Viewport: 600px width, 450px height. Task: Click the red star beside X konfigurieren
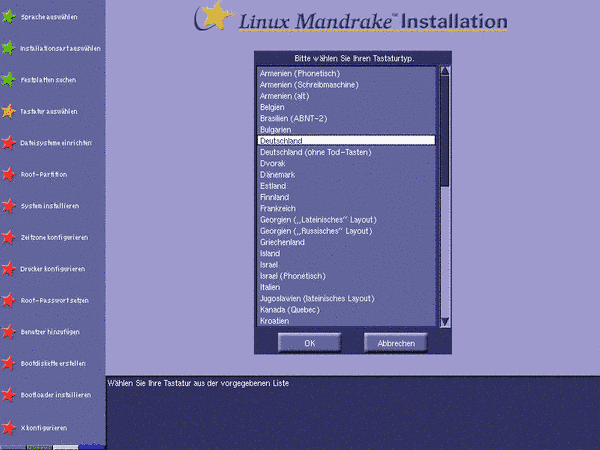(8, 426)
